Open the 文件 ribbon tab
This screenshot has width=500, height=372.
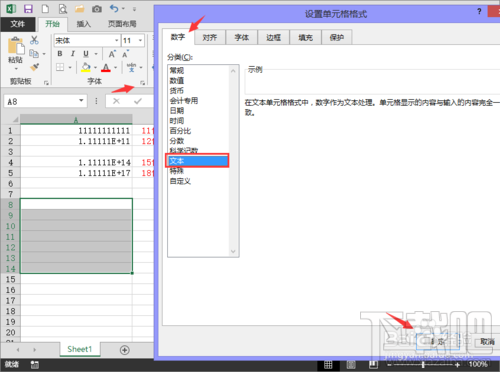coord(18,24)
